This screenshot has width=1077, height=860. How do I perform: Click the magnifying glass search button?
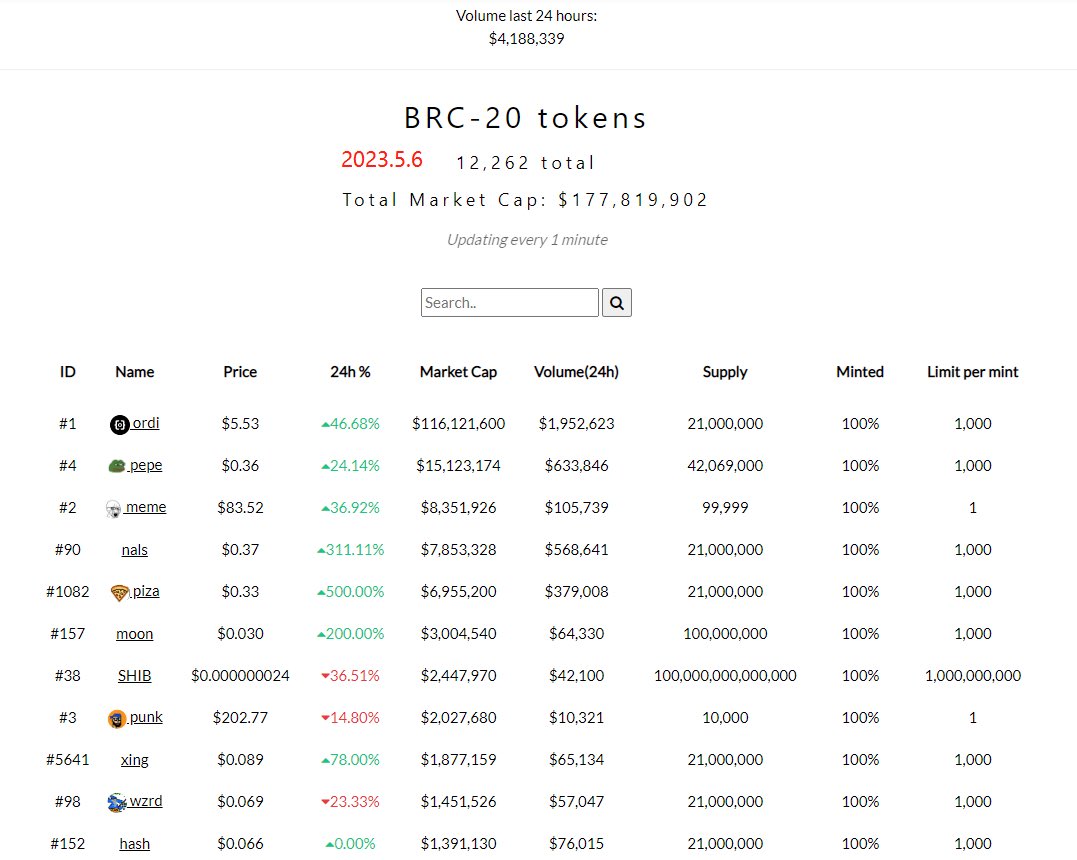coord(616,302)
